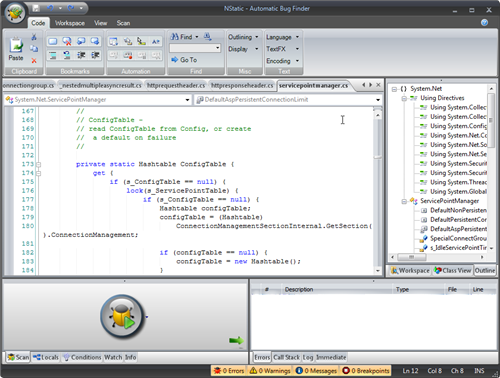Image resolution: width=500 pixels, height=378 pixels.
Task: Click the Save icon in title bar
Action: [36, 8]
